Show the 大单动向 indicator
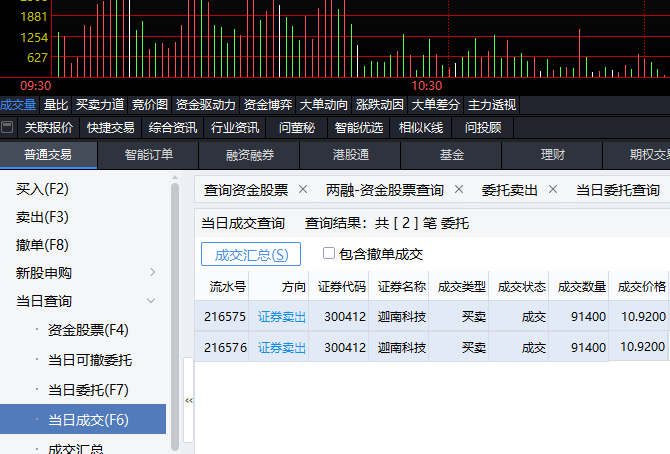The width and height of the screenshot is (670, 454). tap(323, 105)
